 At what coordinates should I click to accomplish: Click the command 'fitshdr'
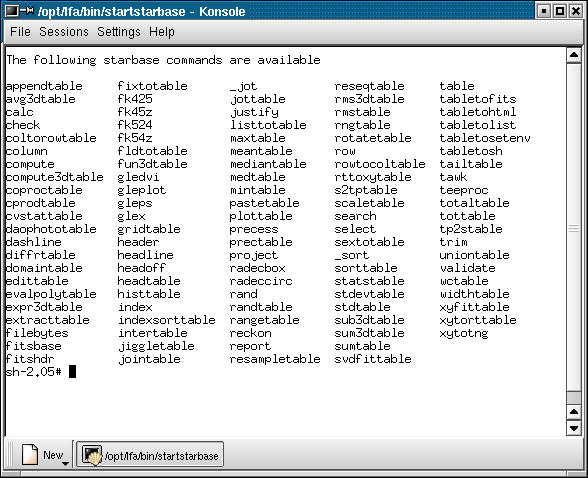tap(30, 359)
